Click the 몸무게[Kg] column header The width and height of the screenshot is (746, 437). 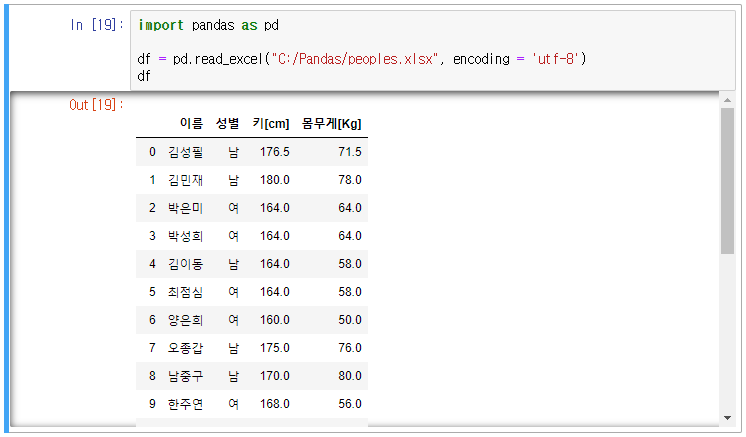coord(332,124)
